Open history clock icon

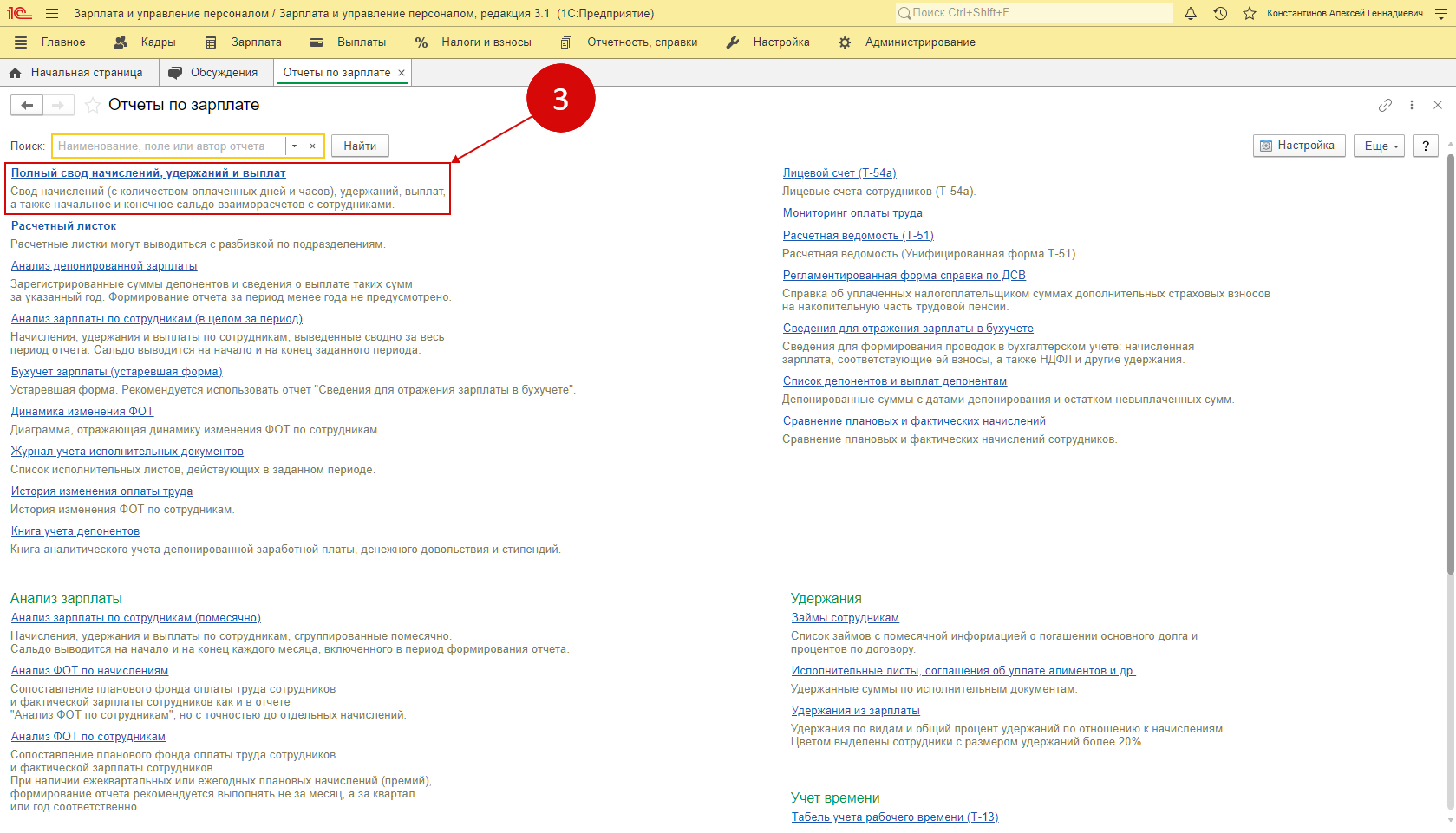coord(1220,13)
